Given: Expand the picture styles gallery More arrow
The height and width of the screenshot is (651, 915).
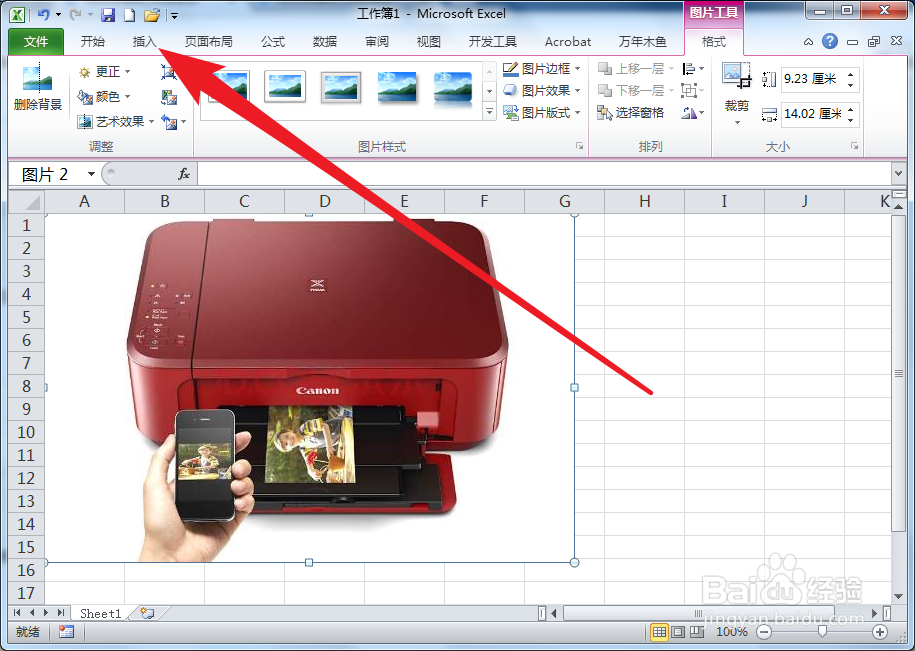Looking at the screenshot, I should pos(490,111).
